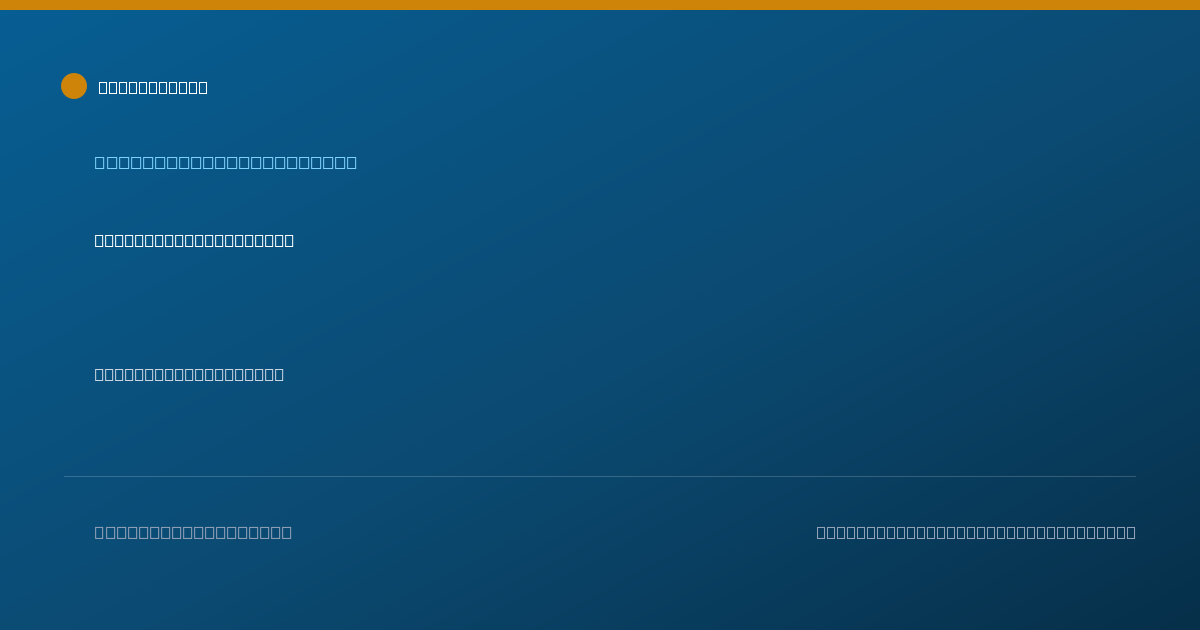This screenshot has height=630, width=1200.
Task: Select the pale text line above the divider
Action: (x=189, y=374)
